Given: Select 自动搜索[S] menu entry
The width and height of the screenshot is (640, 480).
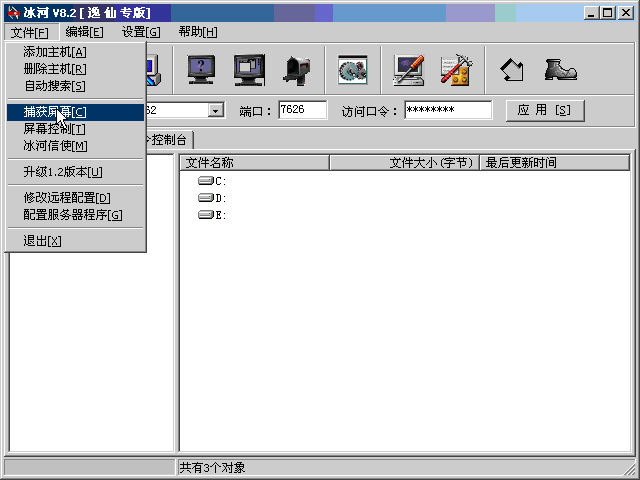Looking at the screenshot, I should 76,86.
